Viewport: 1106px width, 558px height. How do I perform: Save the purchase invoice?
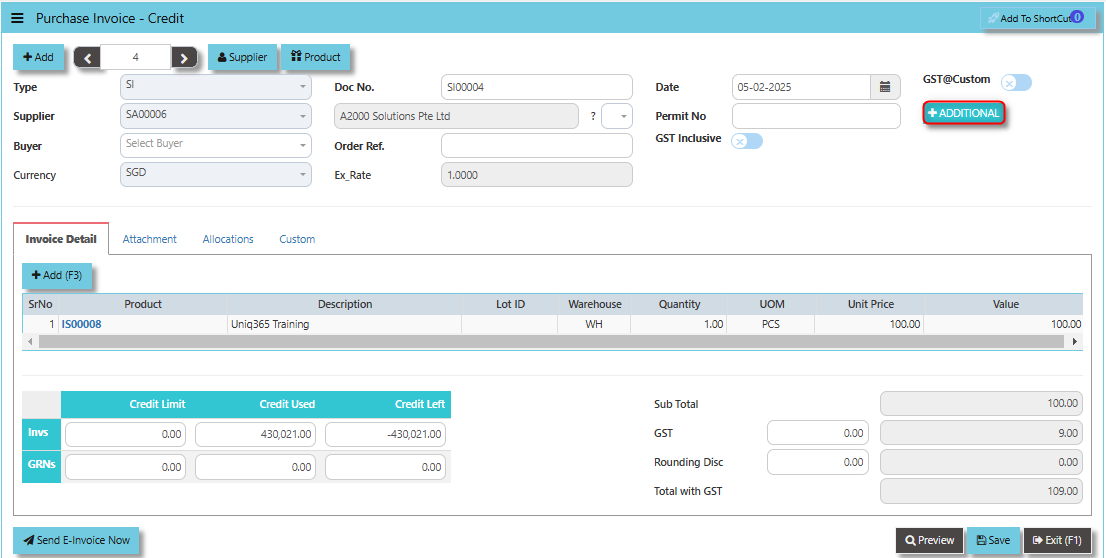tap(993, 540)
